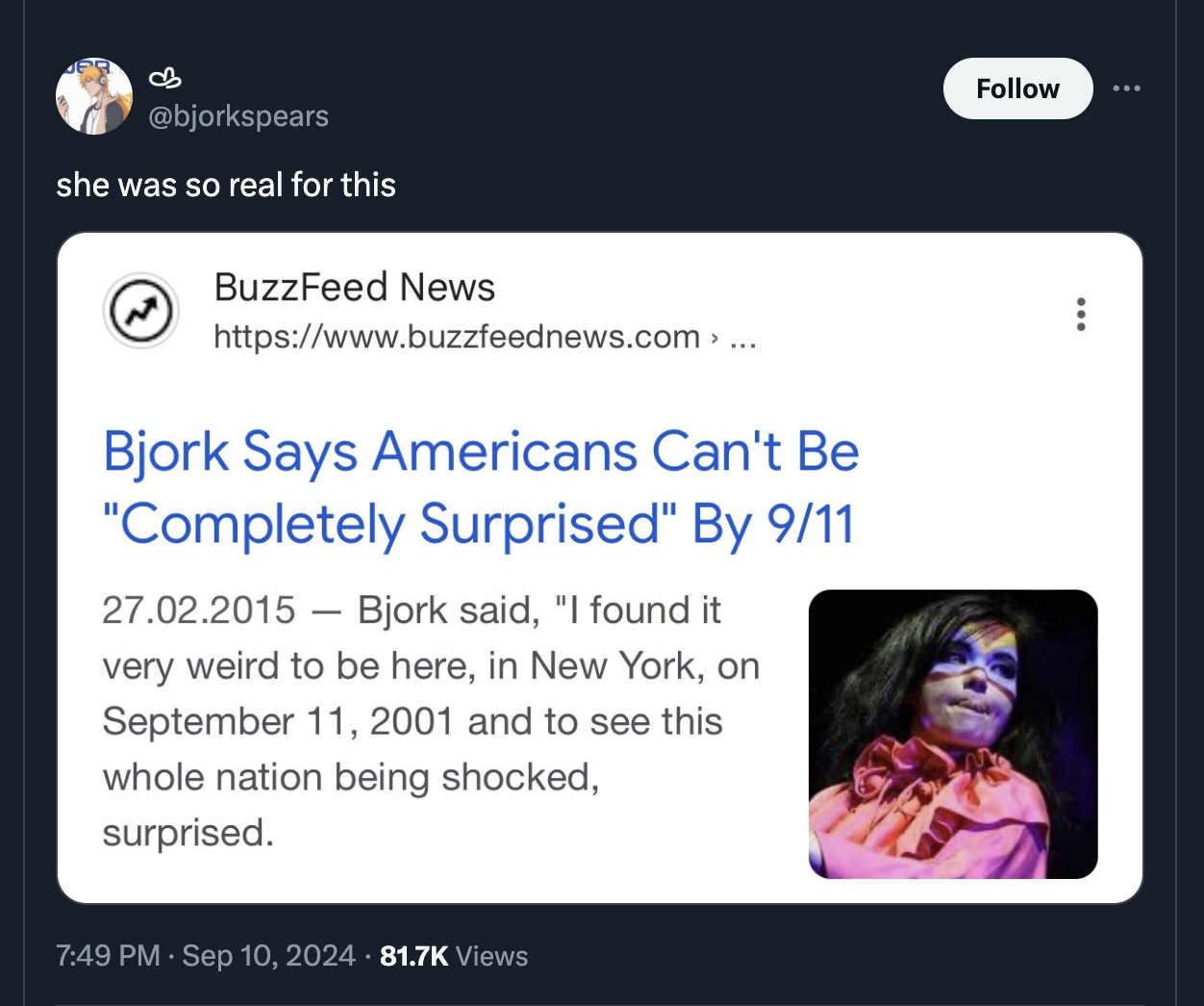Viewport: 1204px width, 1006px height.
Task: Click the anime profile avatar
Action: pos(94,95)
